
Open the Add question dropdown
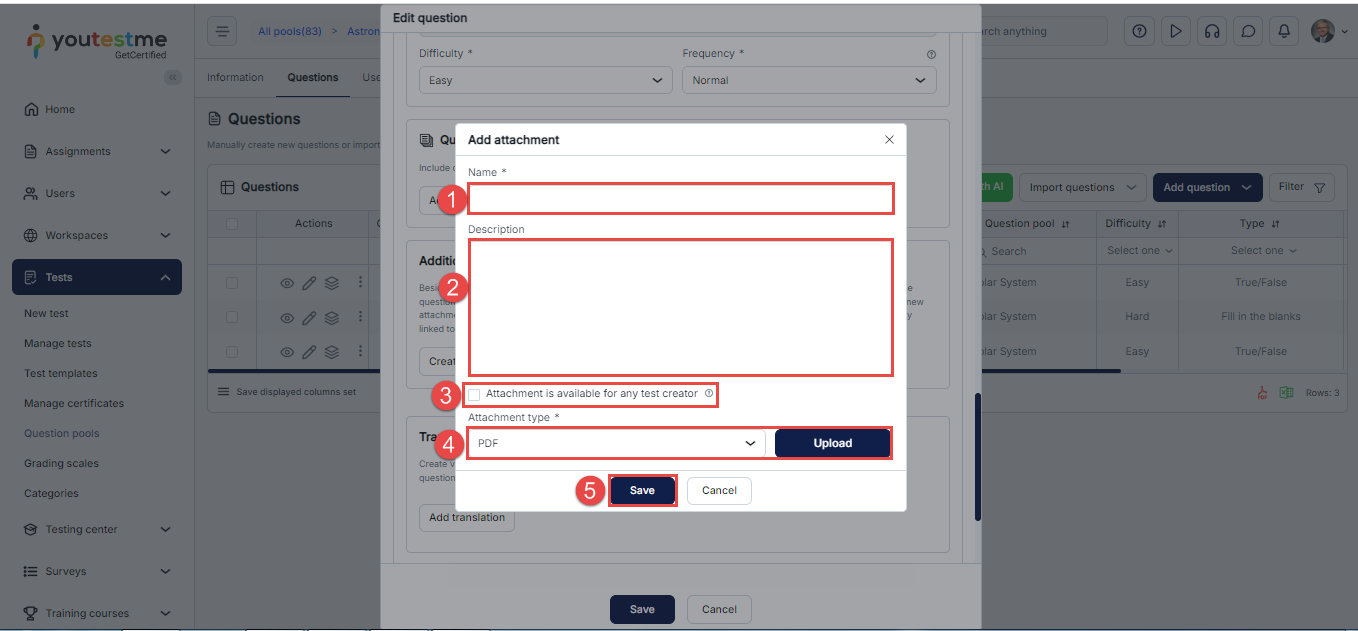pos(1207,187)
